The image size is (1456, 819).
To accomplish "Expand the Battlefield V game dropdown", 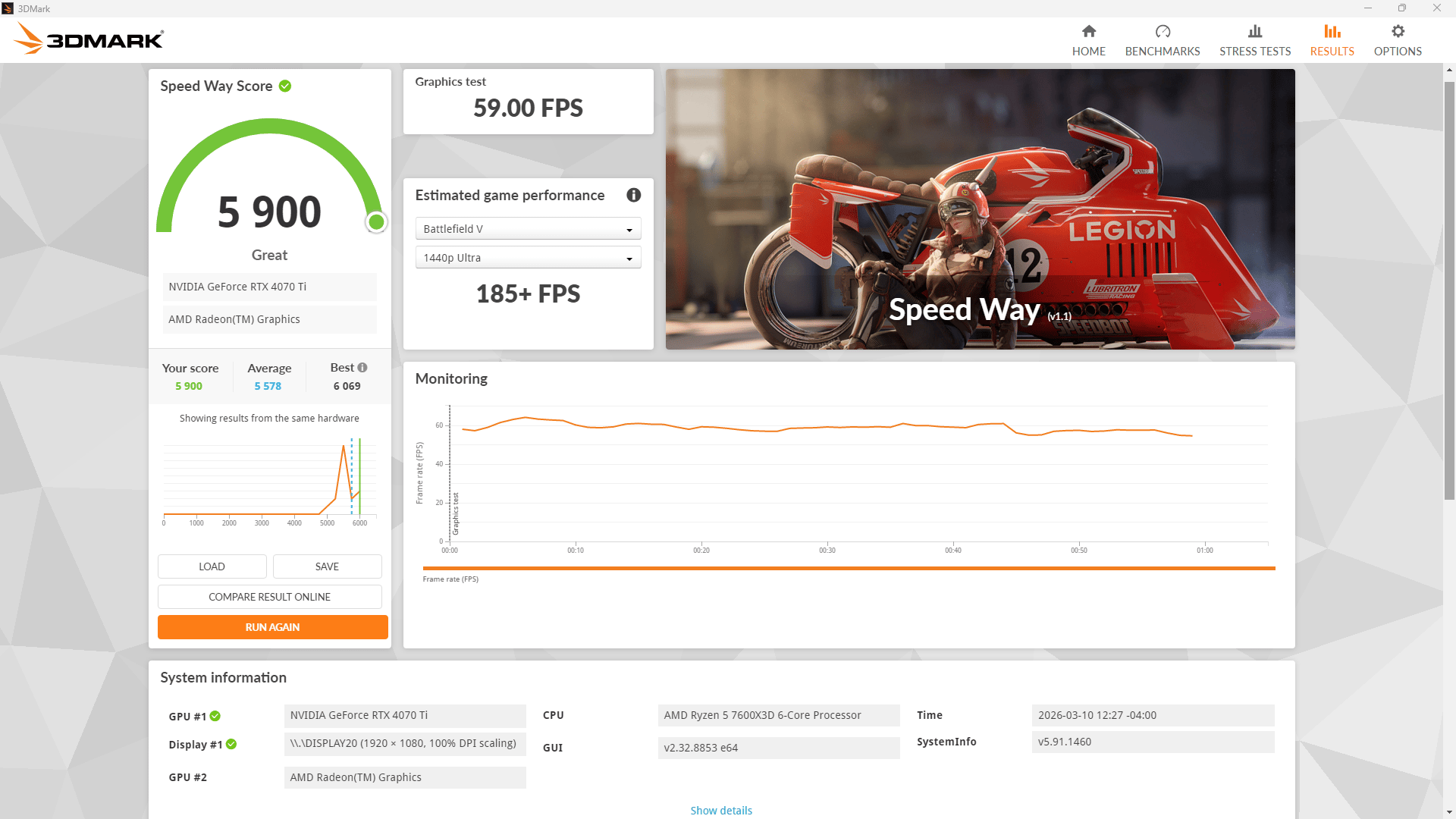I will (528, 228).
